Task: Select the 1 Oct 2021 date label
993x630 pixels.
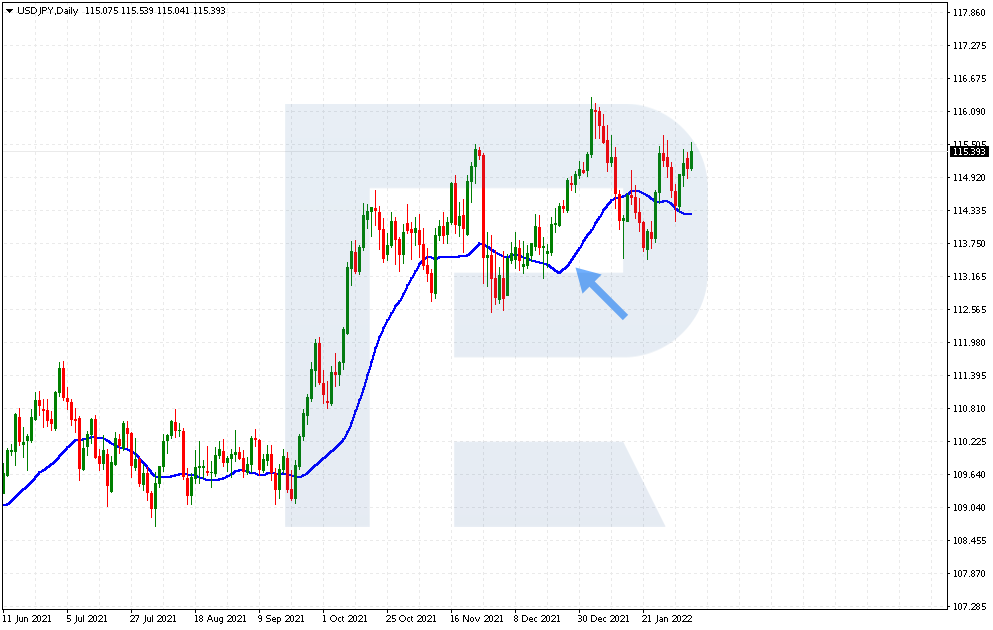Action: pos(344,618)
